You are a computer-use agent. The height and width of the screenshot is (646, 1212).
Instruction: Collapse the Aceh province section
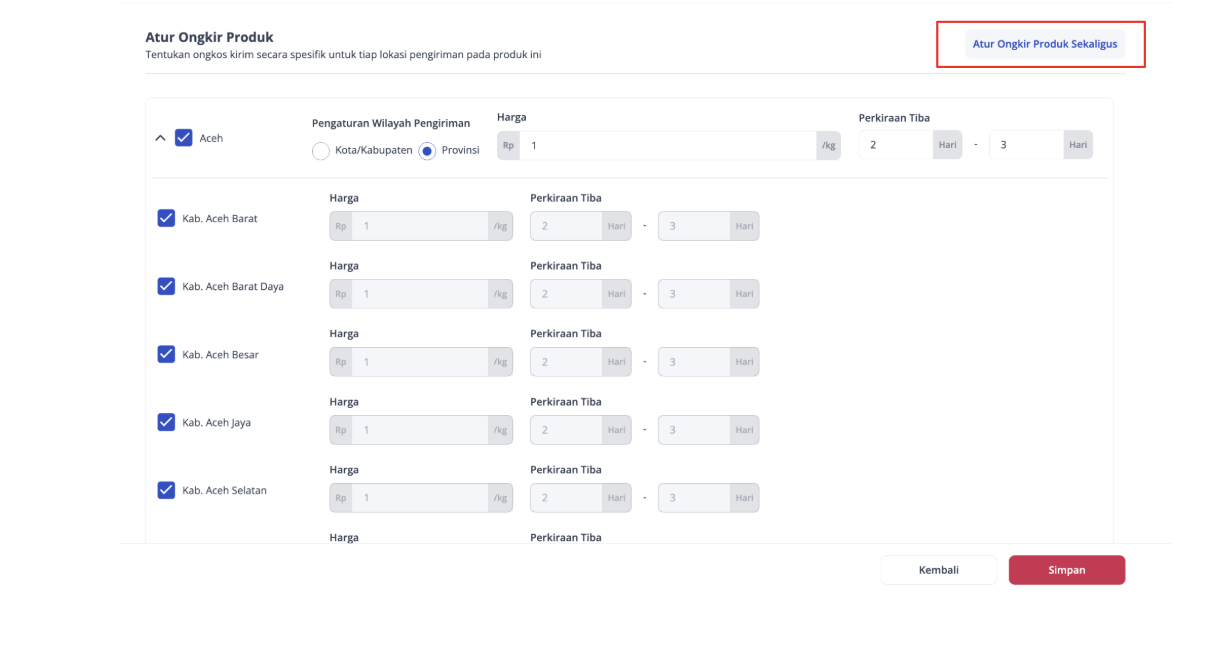coord(160,138)
